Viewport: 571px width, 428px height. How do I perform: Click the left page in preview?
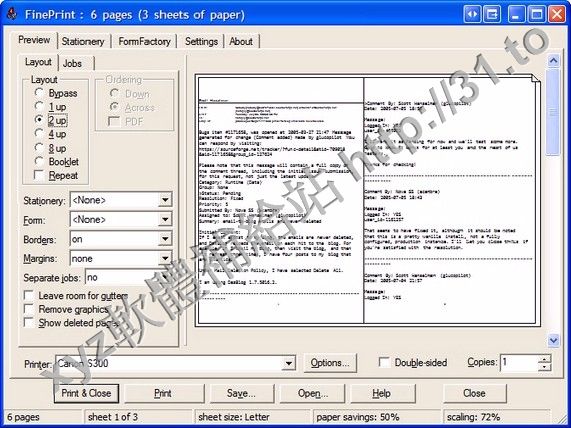(281, 200)
